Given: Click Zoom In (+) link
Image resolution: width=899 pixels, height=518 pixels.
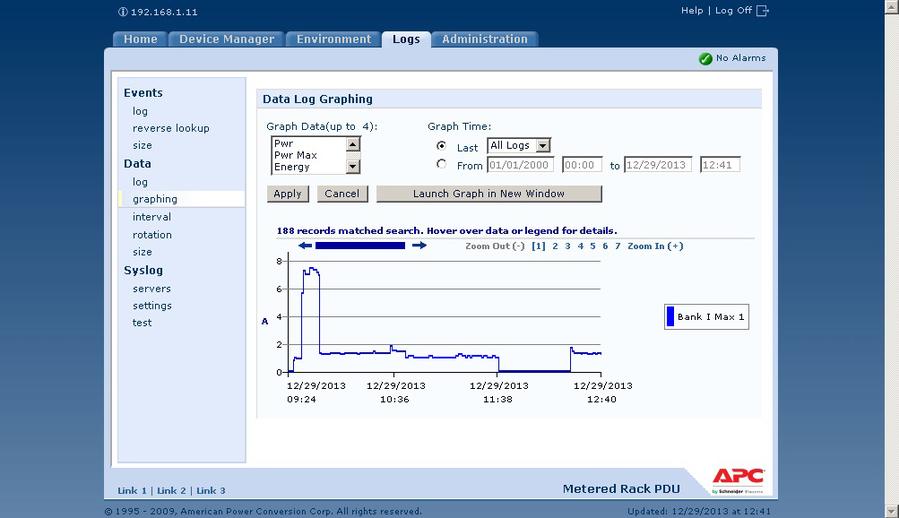Looking at the screenshot, I should [x=655, y=246].
